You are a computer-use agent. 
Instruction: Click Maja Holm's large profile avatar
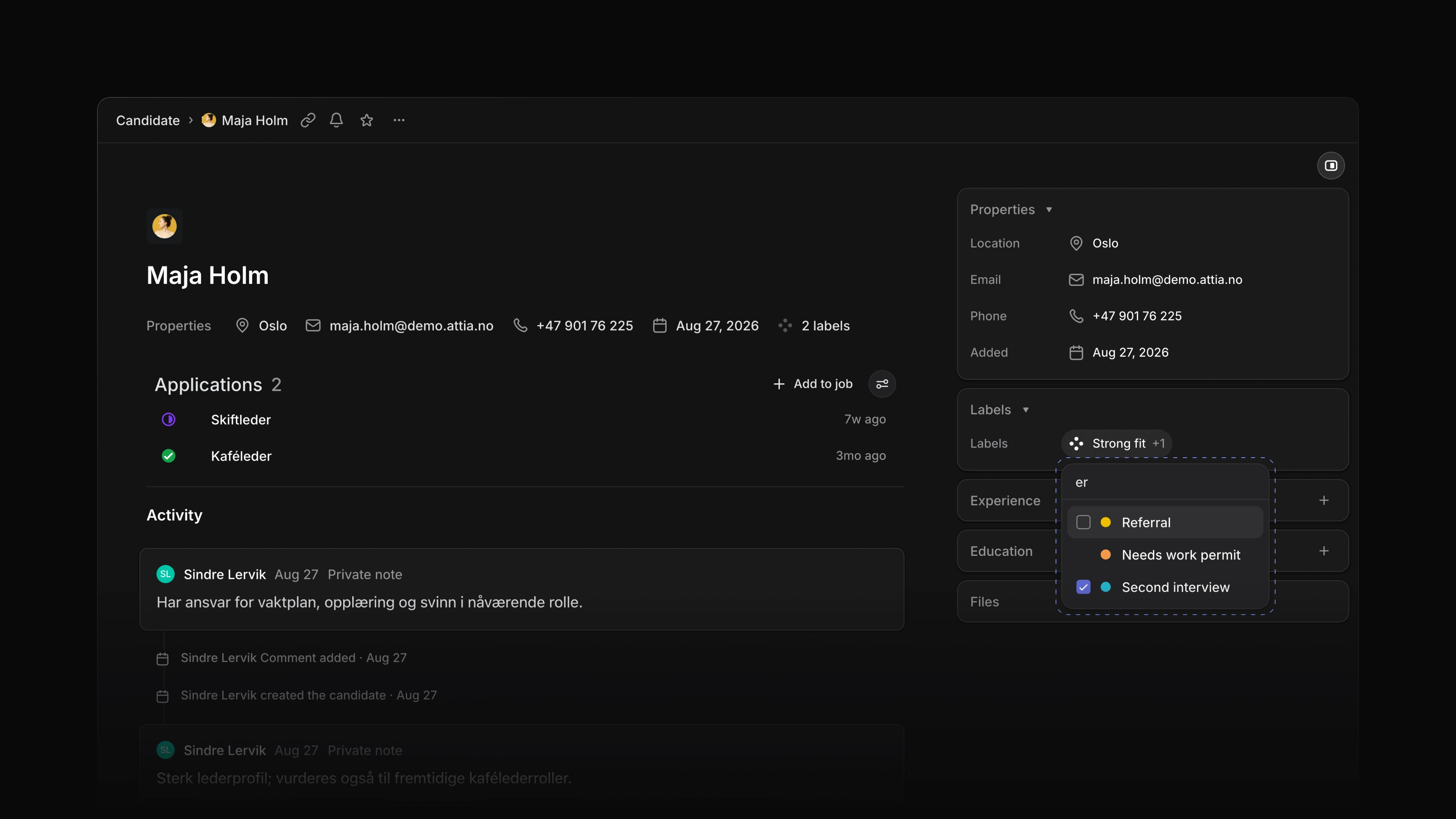(x=165, y=226)
